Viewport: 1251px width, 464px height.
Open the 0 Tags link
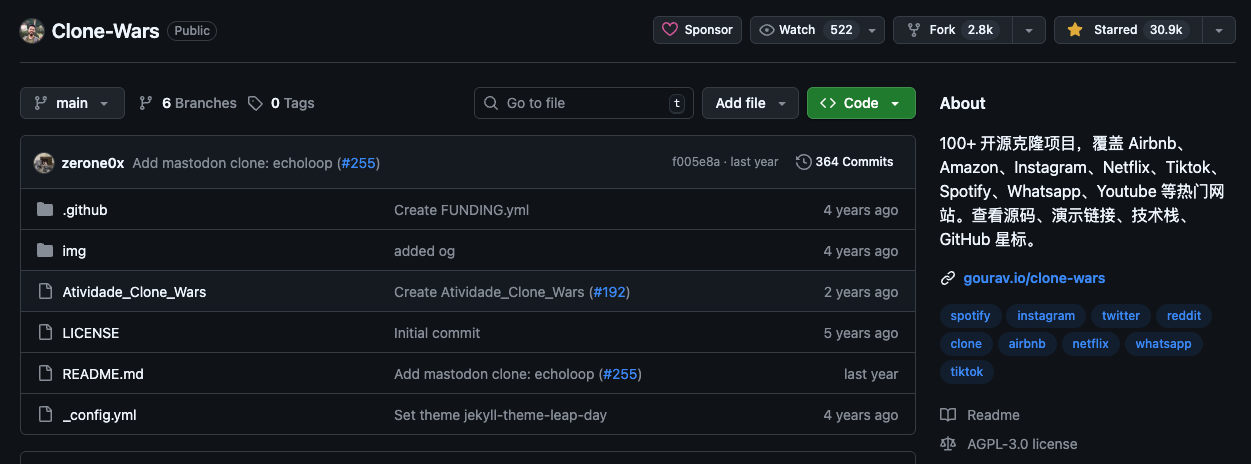click(x=282, y=103)
